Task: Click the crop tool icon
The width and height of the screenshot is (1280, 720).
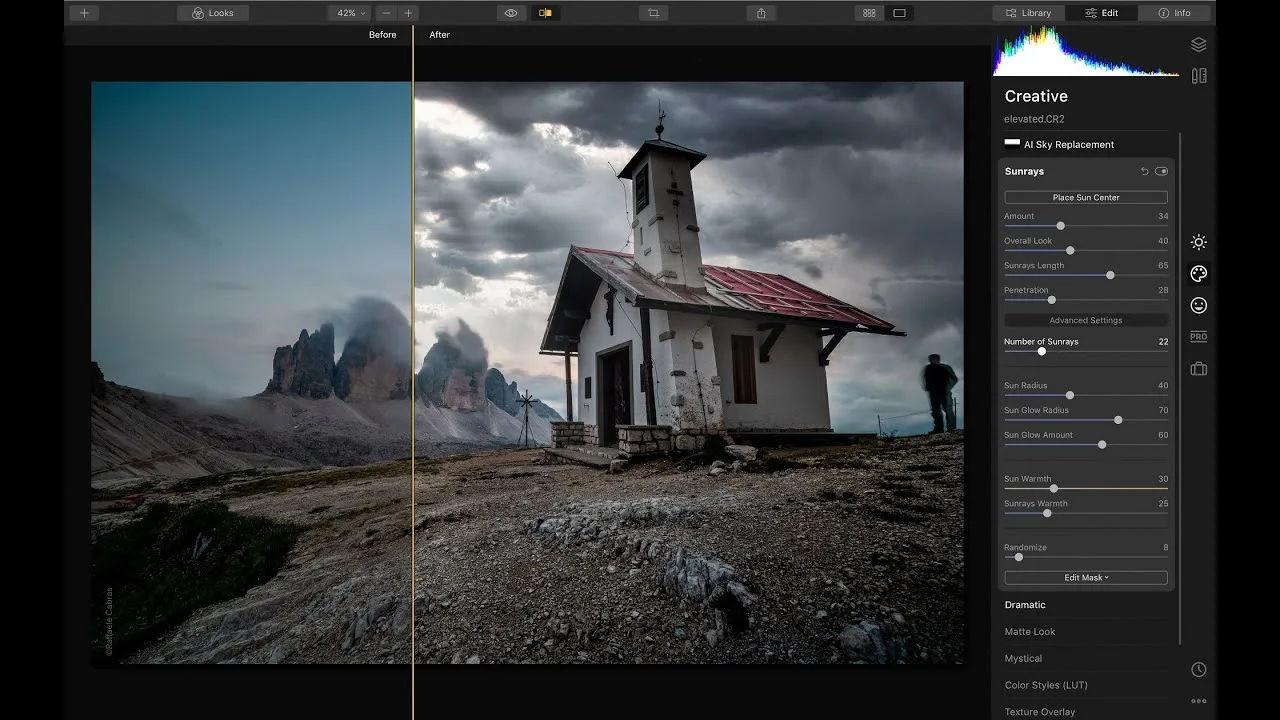Action: [x=653, y=13]
